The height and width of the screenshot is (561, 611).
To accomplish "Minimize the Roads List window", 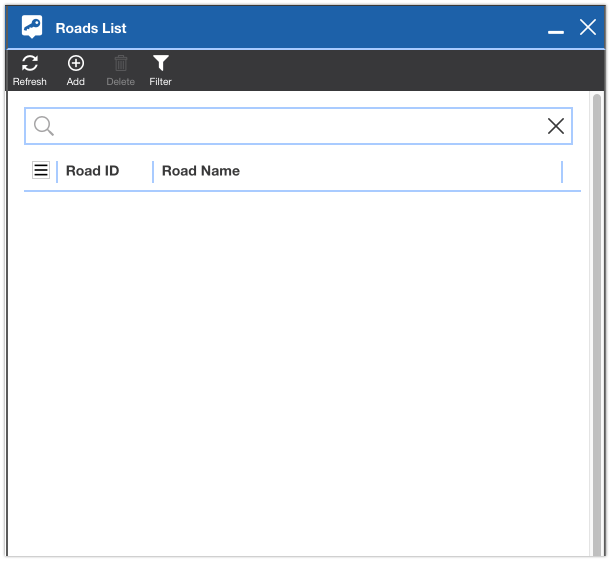I will [556, 32].
